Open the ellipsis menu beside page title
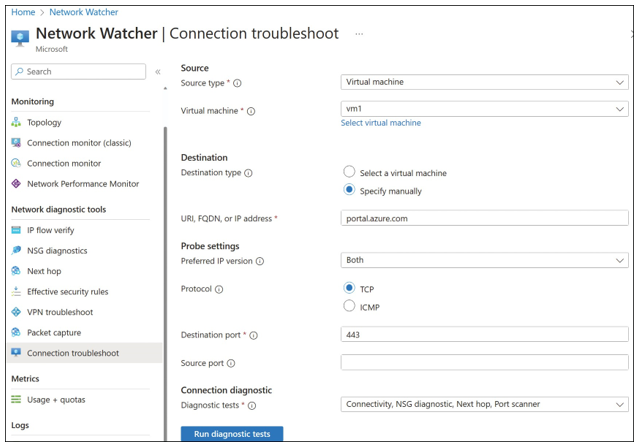 [x=359, y=34]
